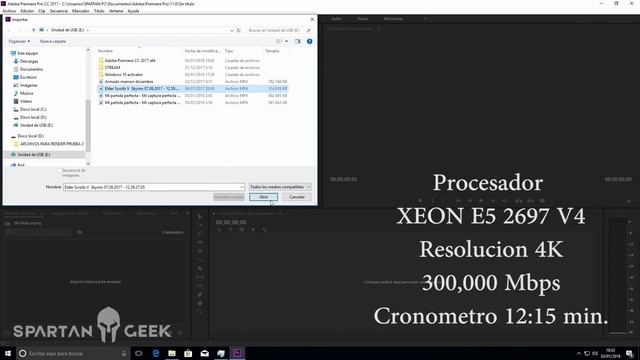Select the Windows 10 activator folder
Image resolution: width=640 pixels, height=360 pixels.
click(x=124, y=75)
